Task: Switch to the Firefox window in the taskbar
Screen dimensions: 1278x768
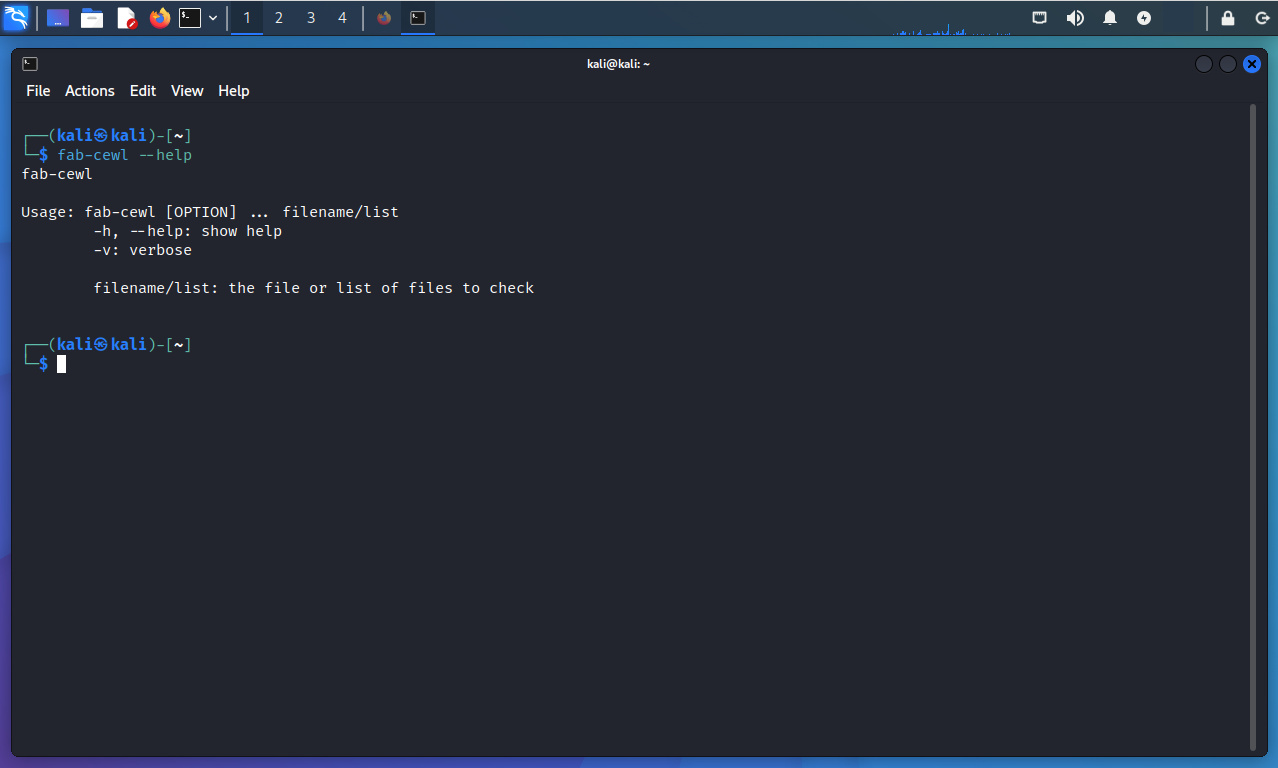Action: (384, 18)
